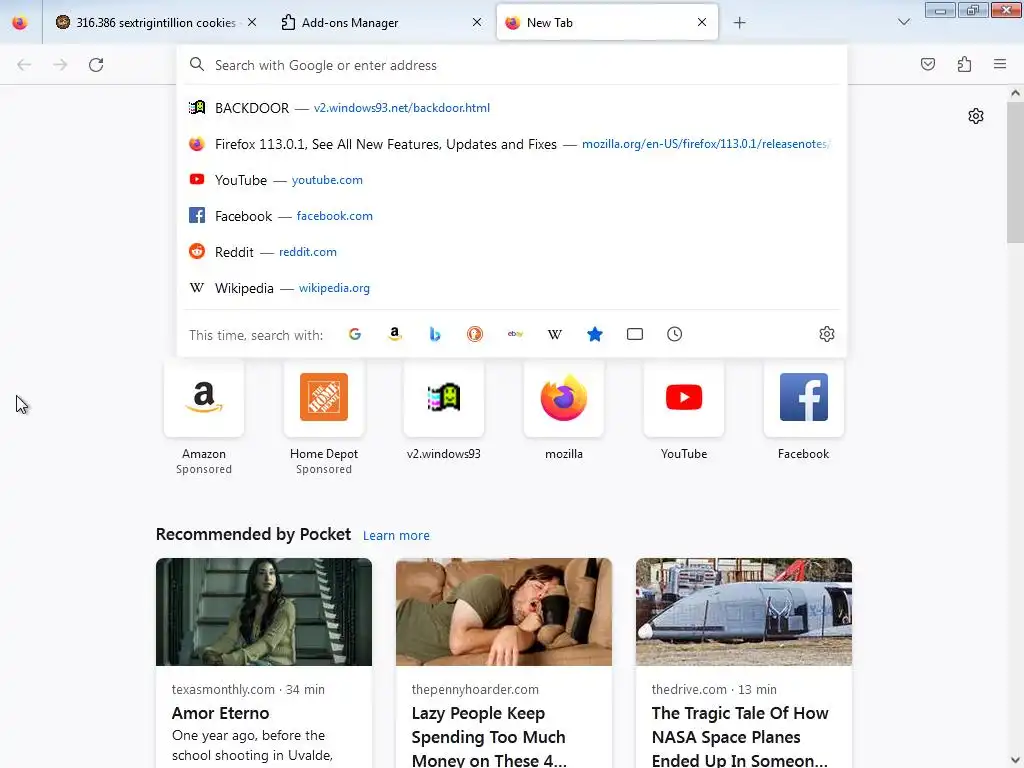The height and width of the screenshot is (768, 1024).
Task: Search in History clock icon
Action: point(675,334)
